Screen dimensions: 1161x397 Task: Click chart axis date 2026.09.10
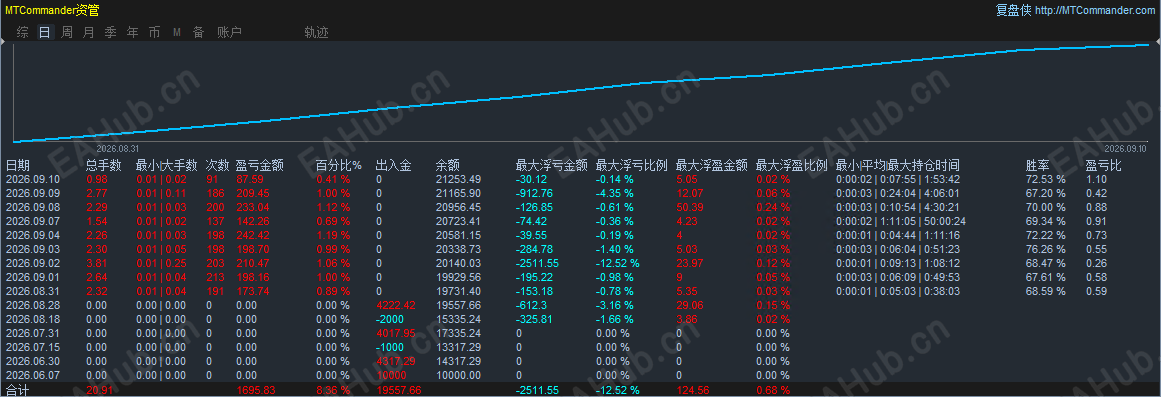(1125, 149)
